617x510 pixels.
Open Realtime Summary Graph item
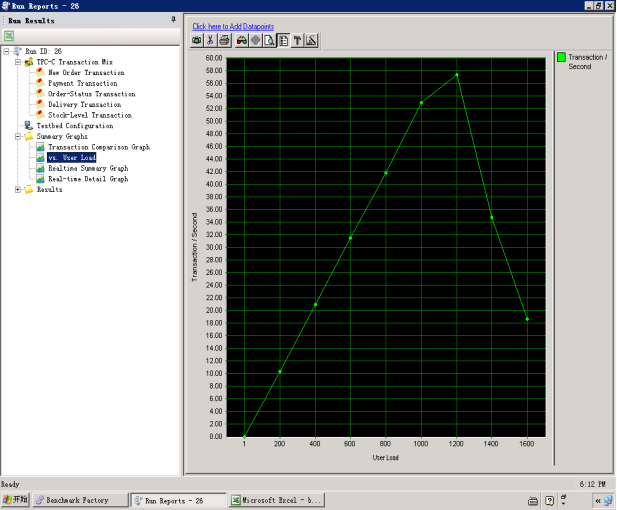point(88,168)
